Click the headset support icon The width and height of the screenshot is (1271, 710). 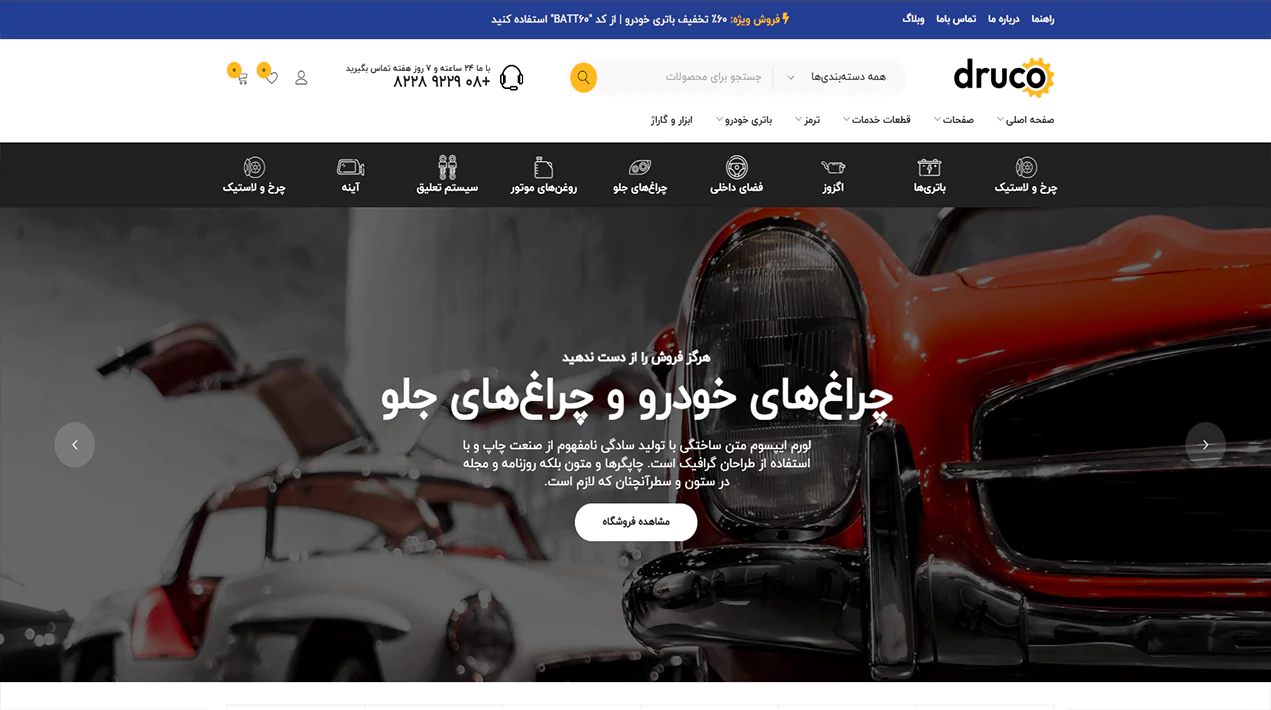coord(511,77)
